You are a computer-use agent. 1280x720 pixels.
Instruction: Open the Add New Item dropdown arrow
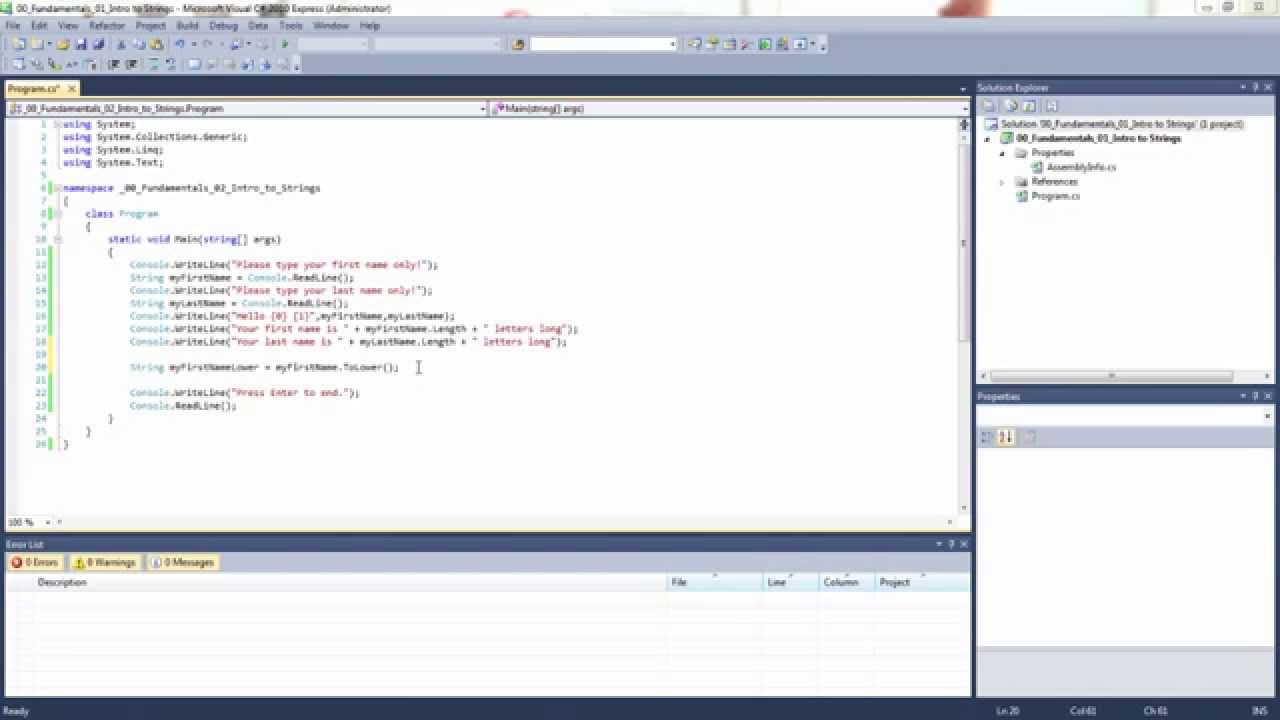tap(50, 44)
